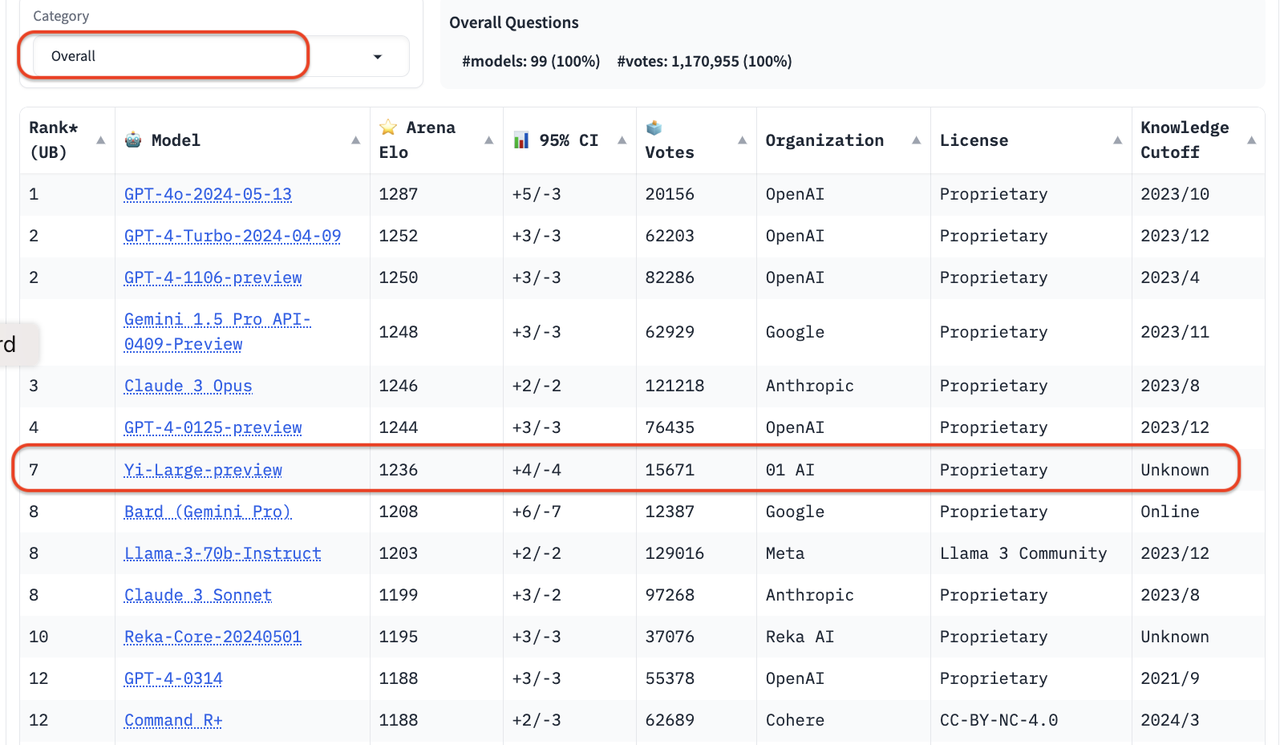Open the Claude 3 Opus link
This screenshot has width=1280, height=745.
click(x=188, y=386)
